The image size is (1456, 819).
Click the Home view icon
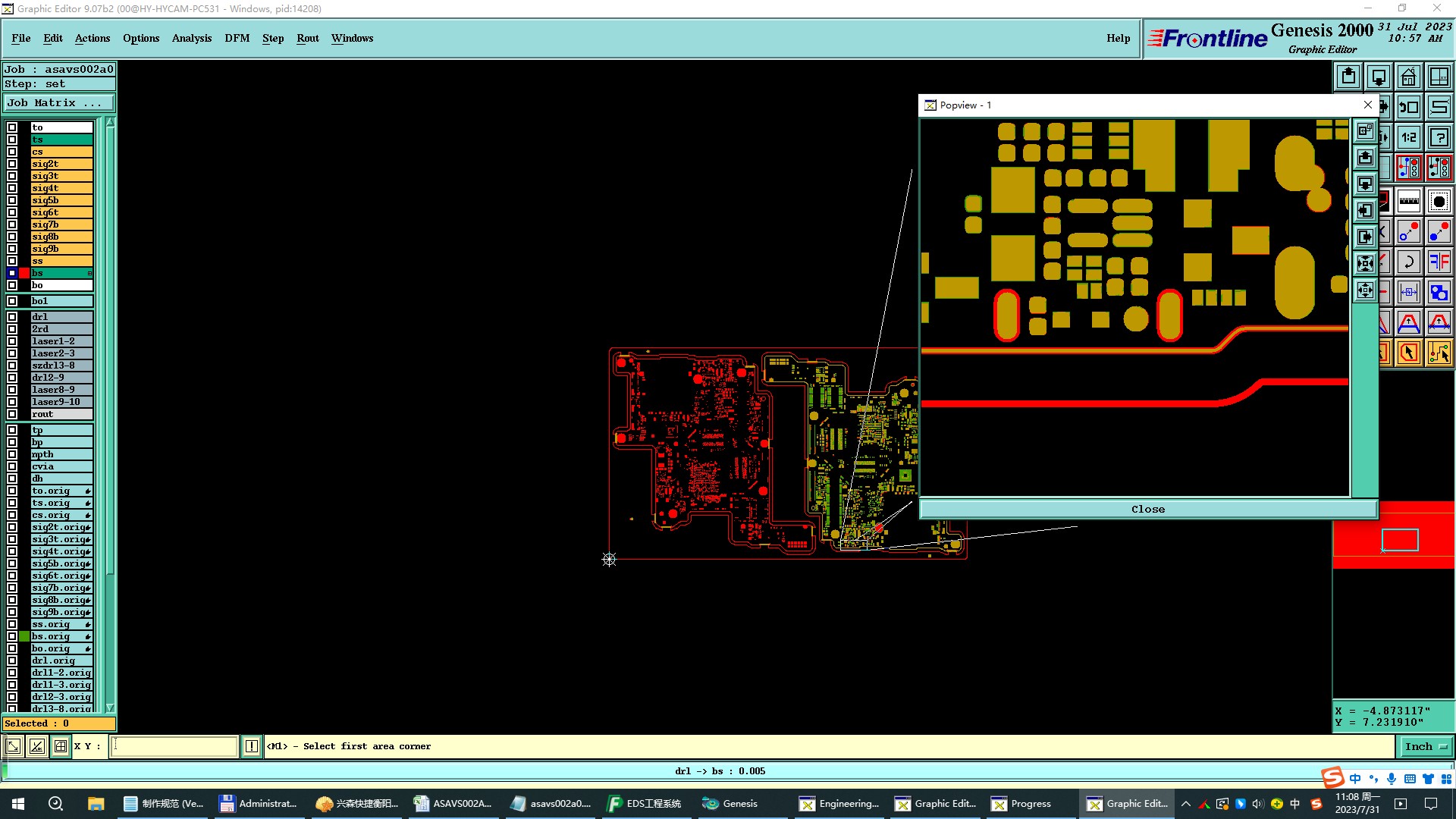pos(1408,77)
